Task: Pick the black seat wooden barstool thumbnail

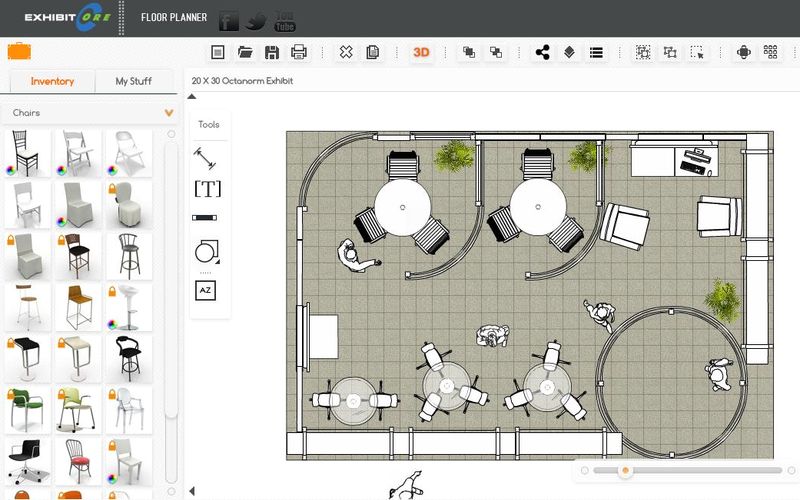Action: pos(78,256)
